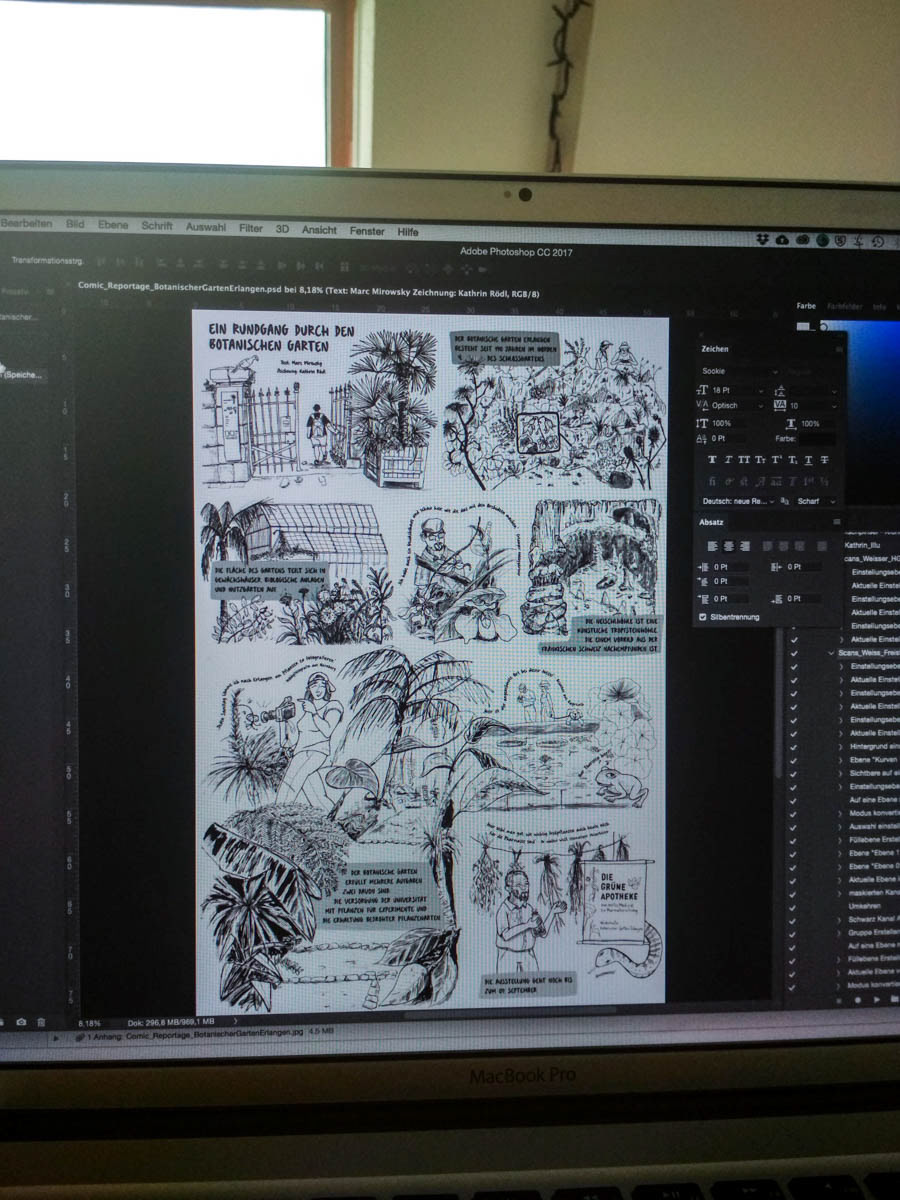Screen dimensions: 900x1200
Task: Click the Kathrin_Illu action set
Action: click(862, 546)
